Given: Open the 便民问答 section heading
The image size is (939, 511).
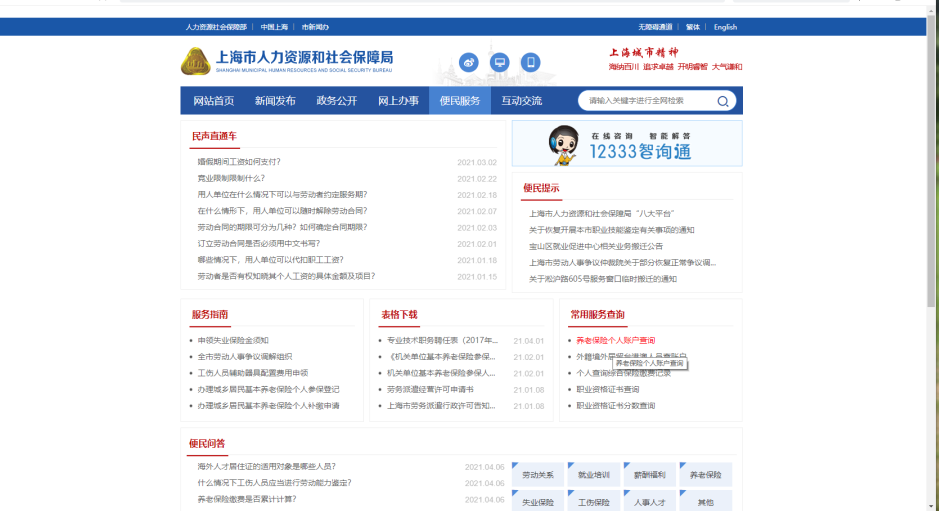Looking at the screenshot, I should pos(207,443).
